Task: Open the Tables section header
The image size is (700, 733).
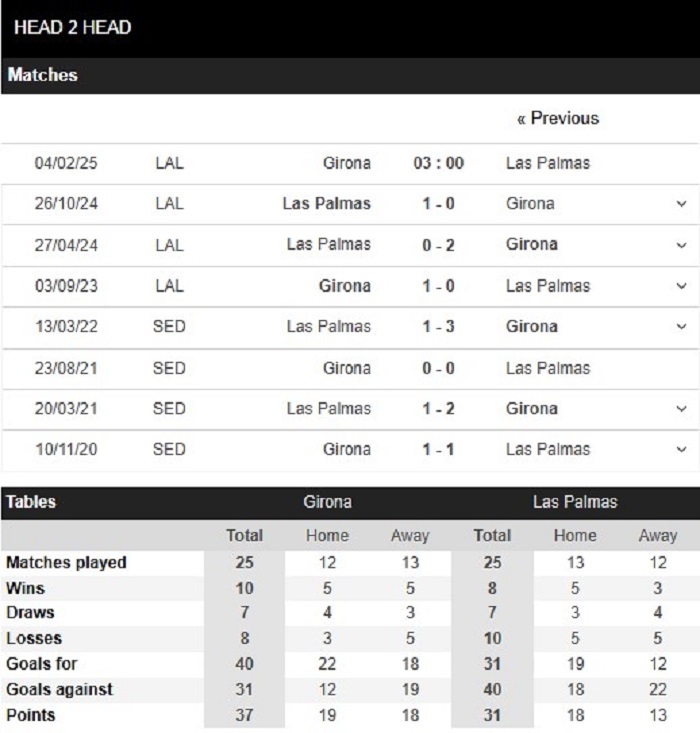Action: pyautogui.click(x=31, y=502)
